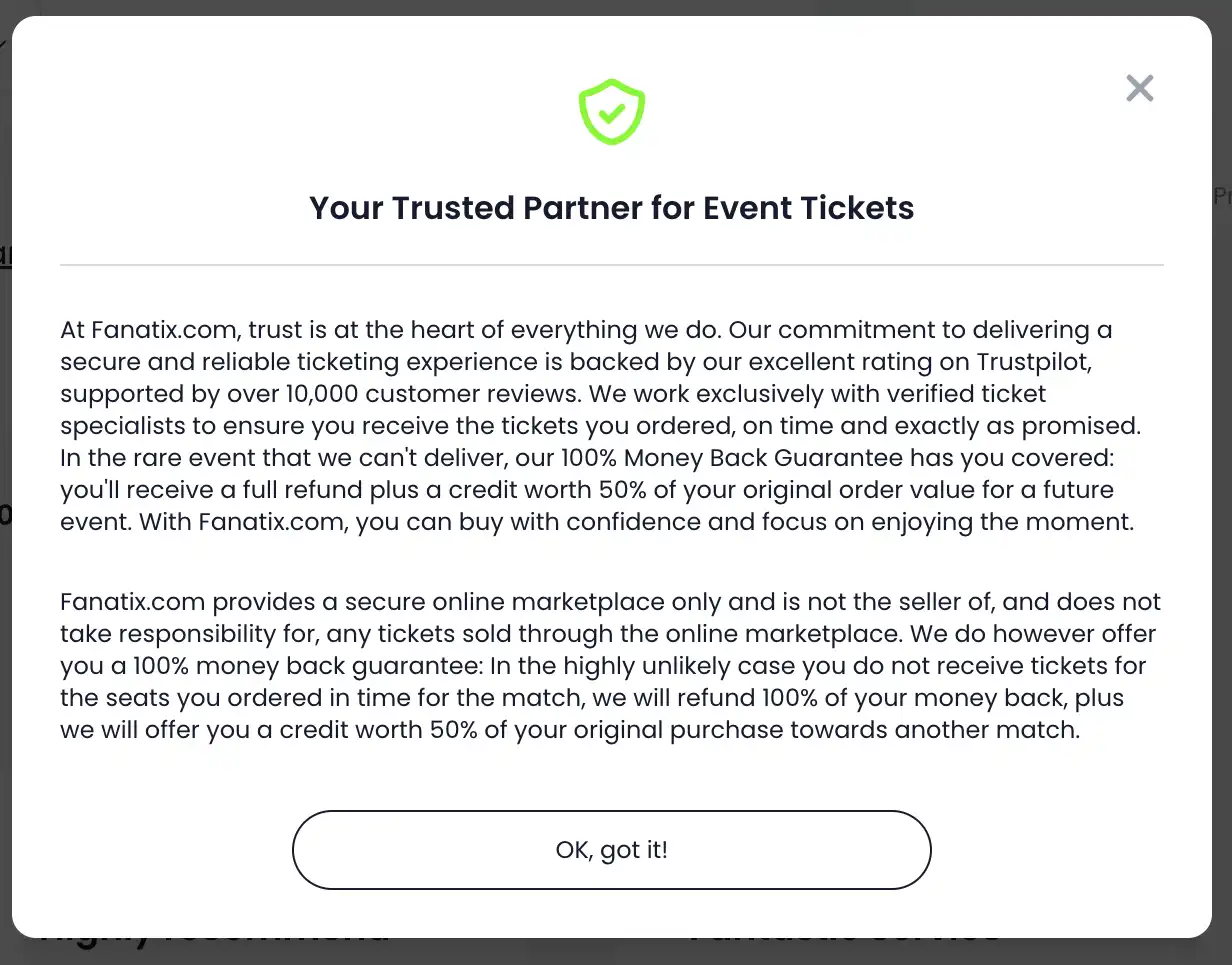Click the second paragraph about the marketplace guarantee
Screen dimensions: 1232x965
610,665
